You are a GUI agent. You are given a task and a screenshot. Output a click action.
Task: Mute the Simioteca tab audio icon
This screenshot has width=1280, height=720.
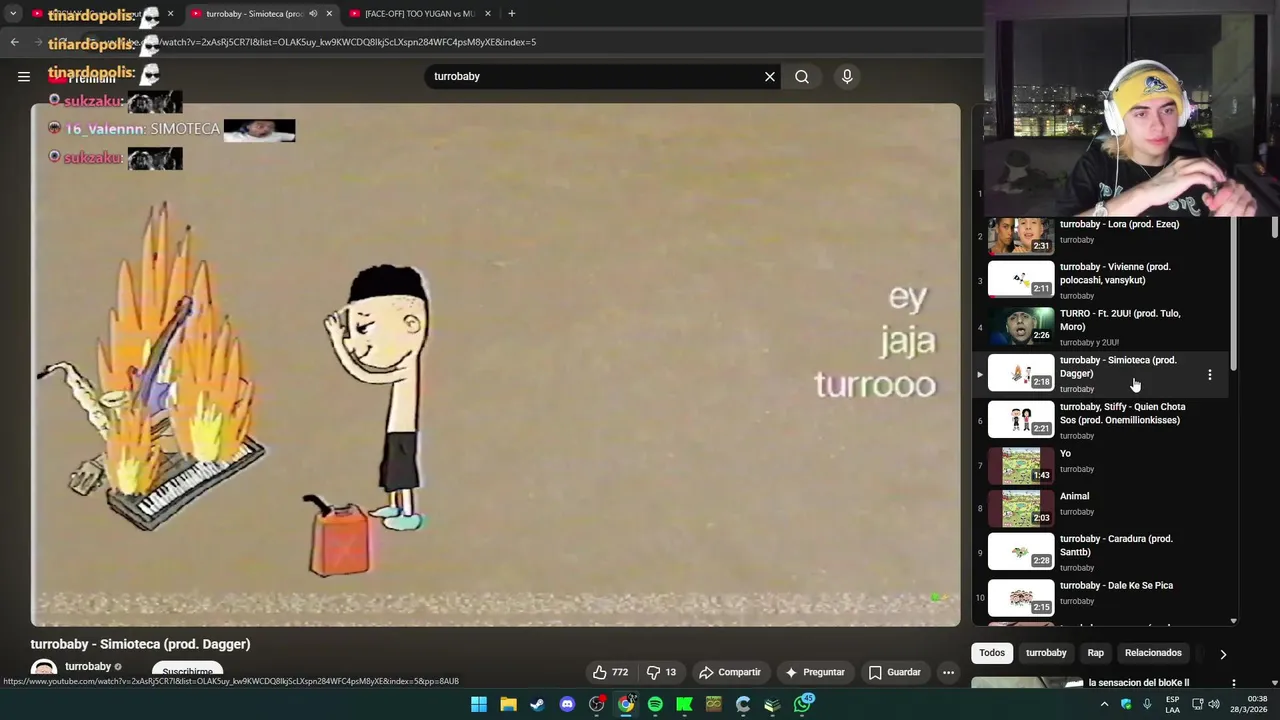tap(313, 14)
